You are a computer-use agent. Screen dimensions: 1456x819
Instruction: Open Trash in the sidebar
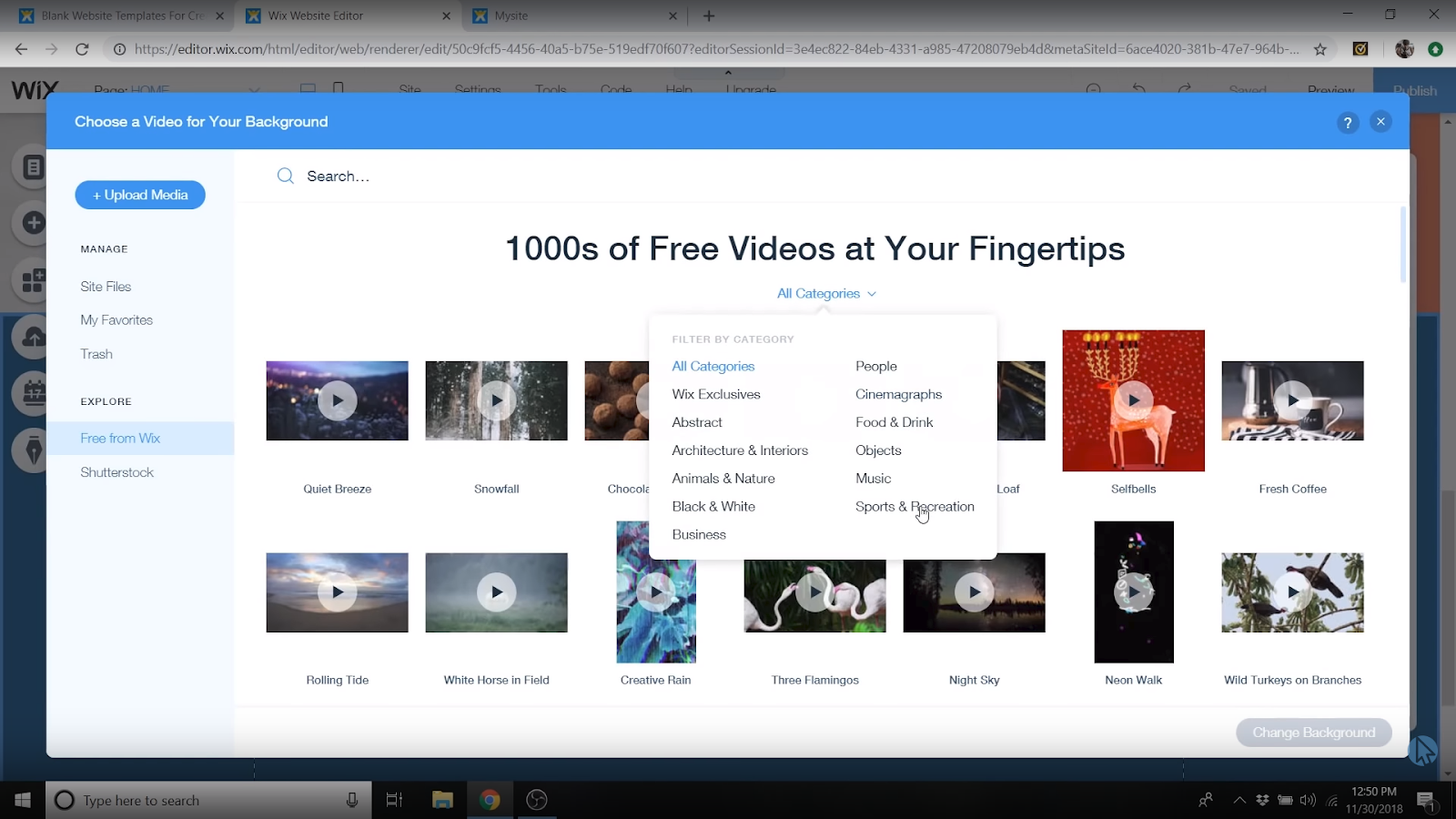96,354
